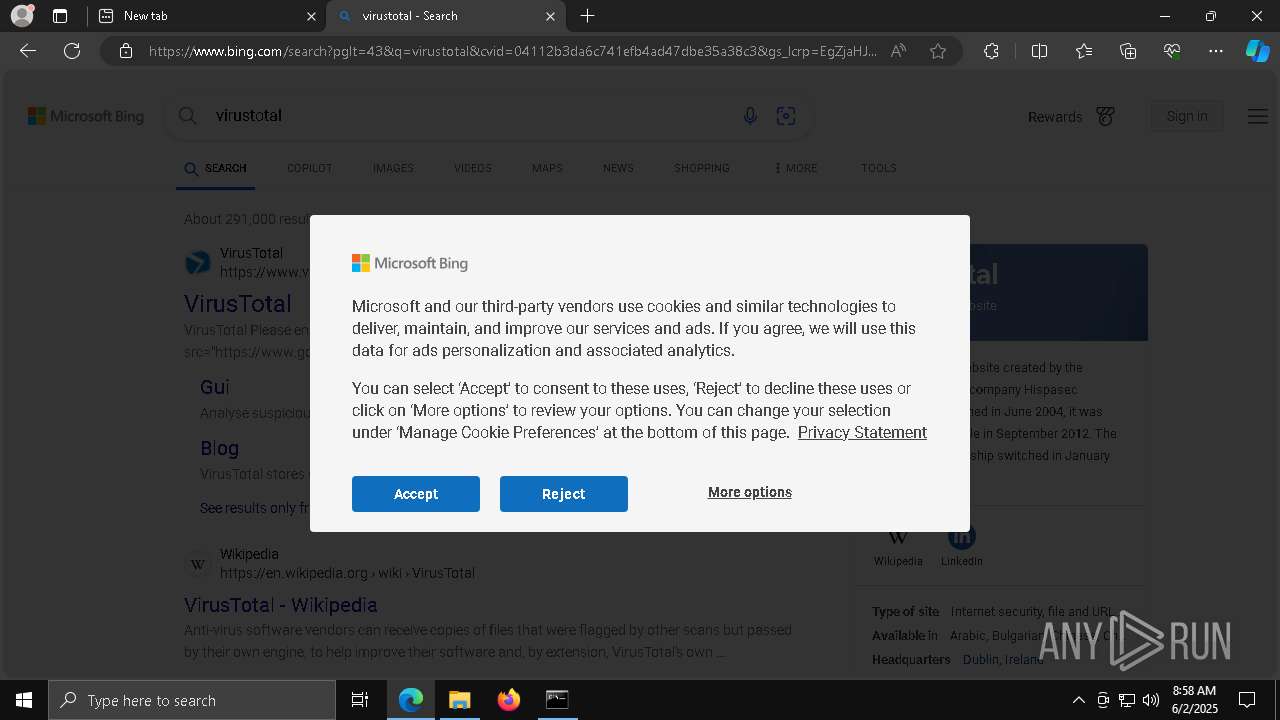Open the clock and date flyout
Image resolution: width=1280 pixels, height=720 pixels.
tap(1194, 700)
